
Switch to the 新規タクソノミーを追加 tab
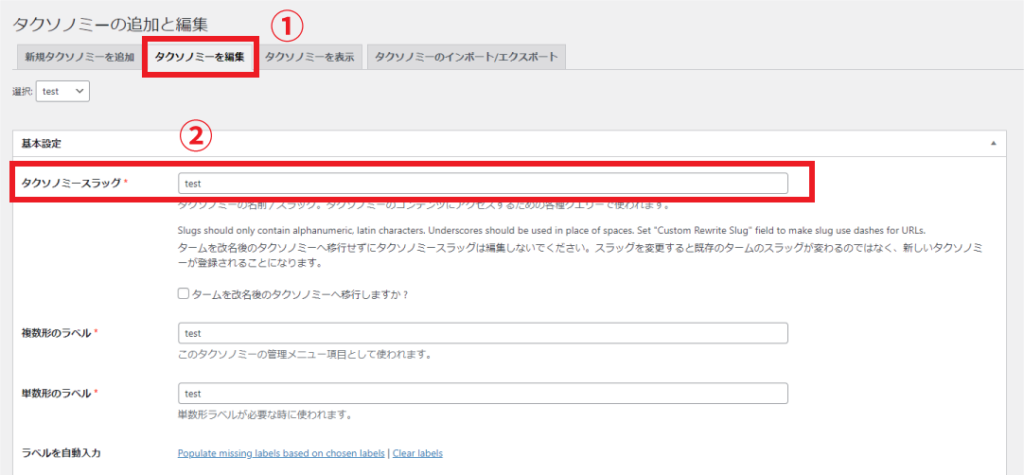[78, 57]
